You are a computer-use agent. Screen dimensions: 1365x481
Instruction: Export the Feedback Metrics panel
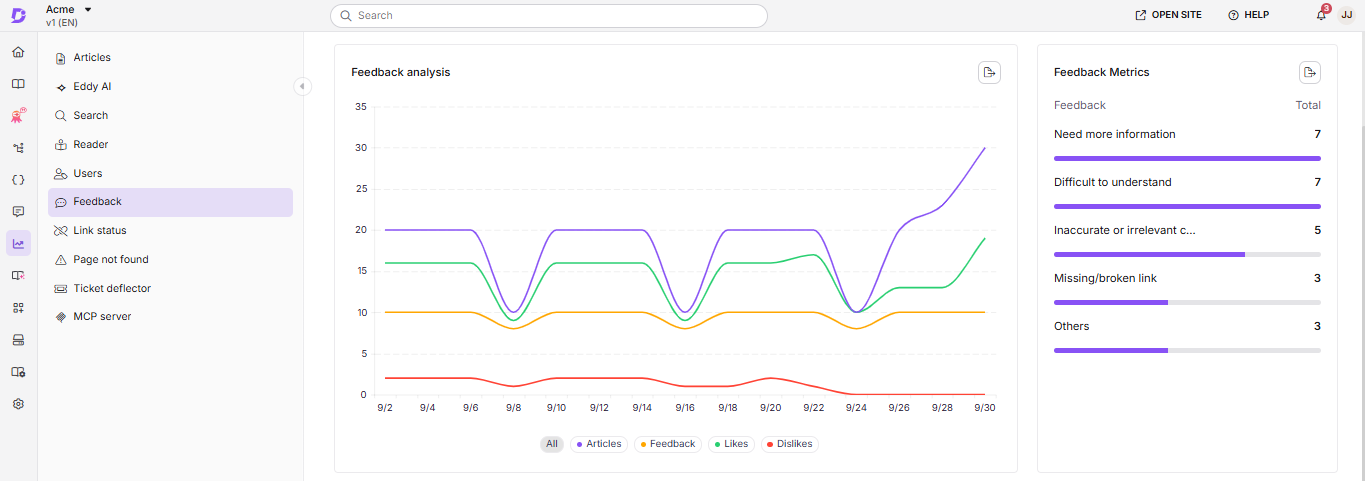pyautogui.click(x=1310, y=72)
